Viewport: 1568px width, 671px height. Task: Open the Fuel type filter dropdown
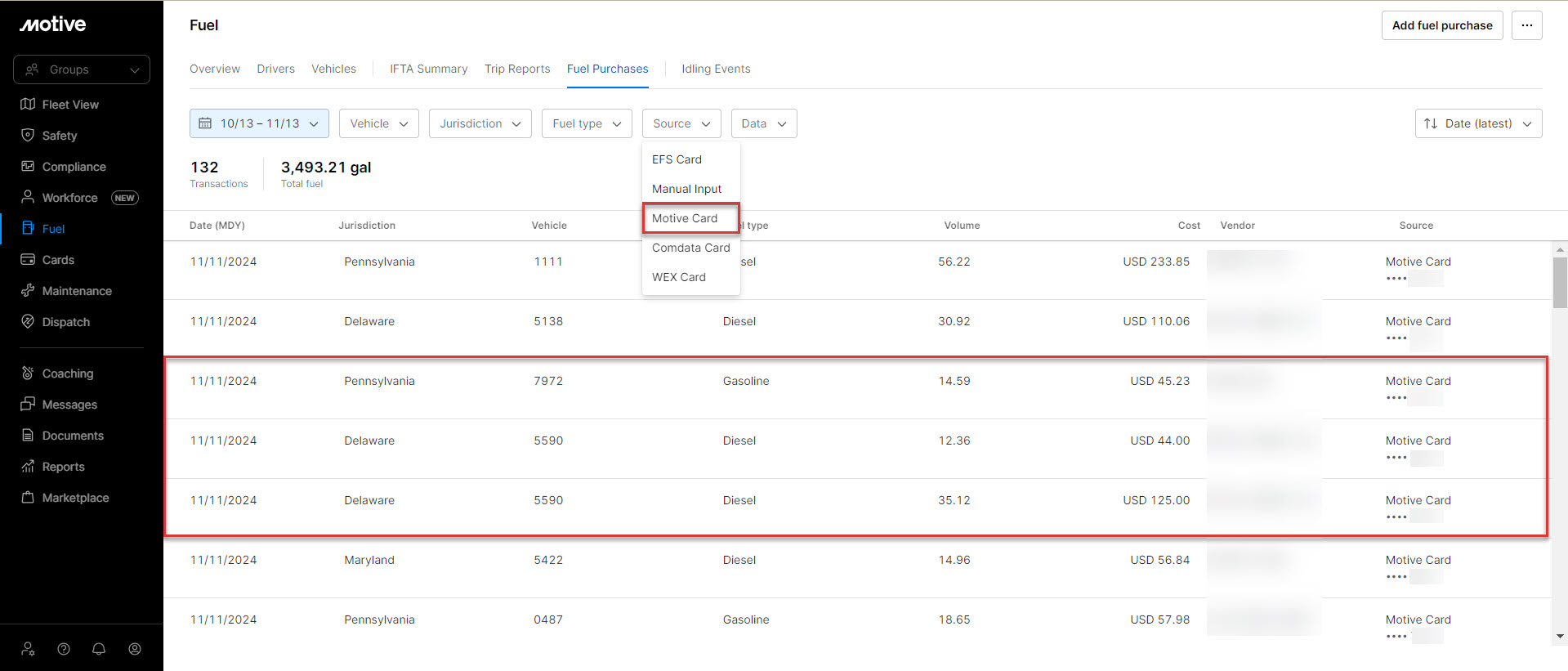click(587, 123)
